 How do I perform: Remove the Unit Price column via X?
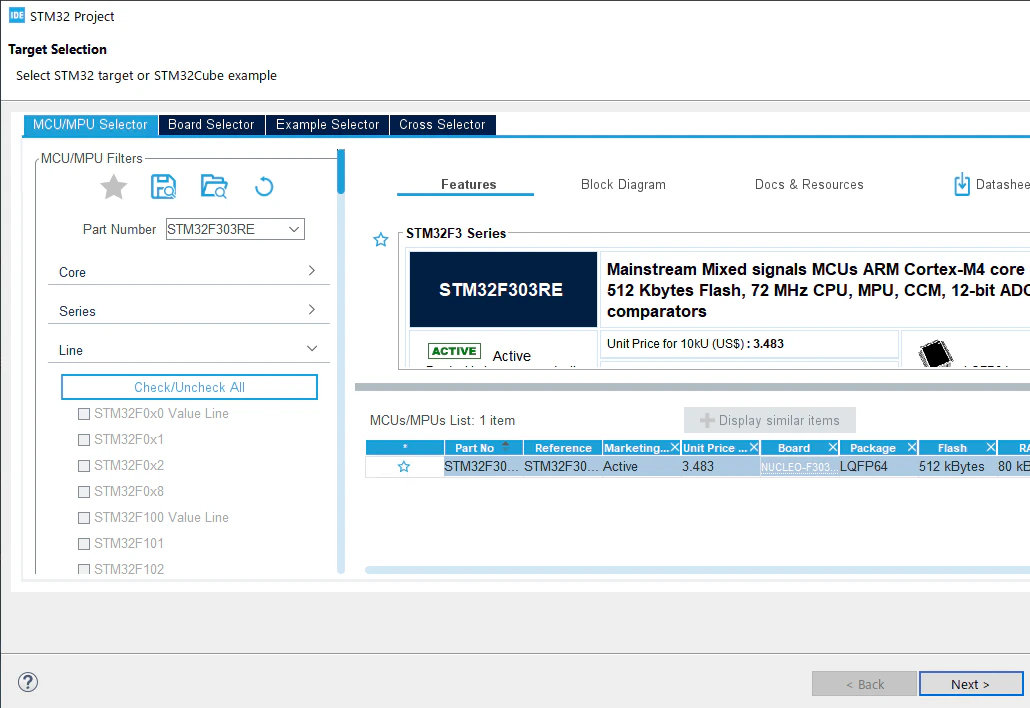click(754, 447)
